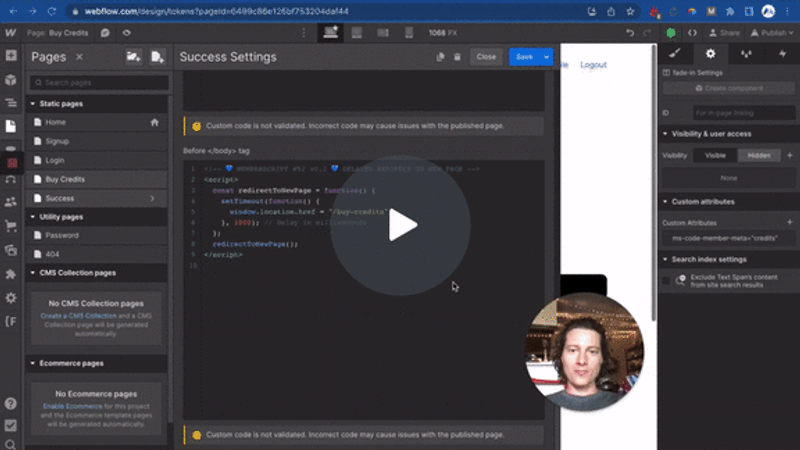Open Success page settings arrow
Viewport: 800px width, 450px height.
tap(152, 198)
